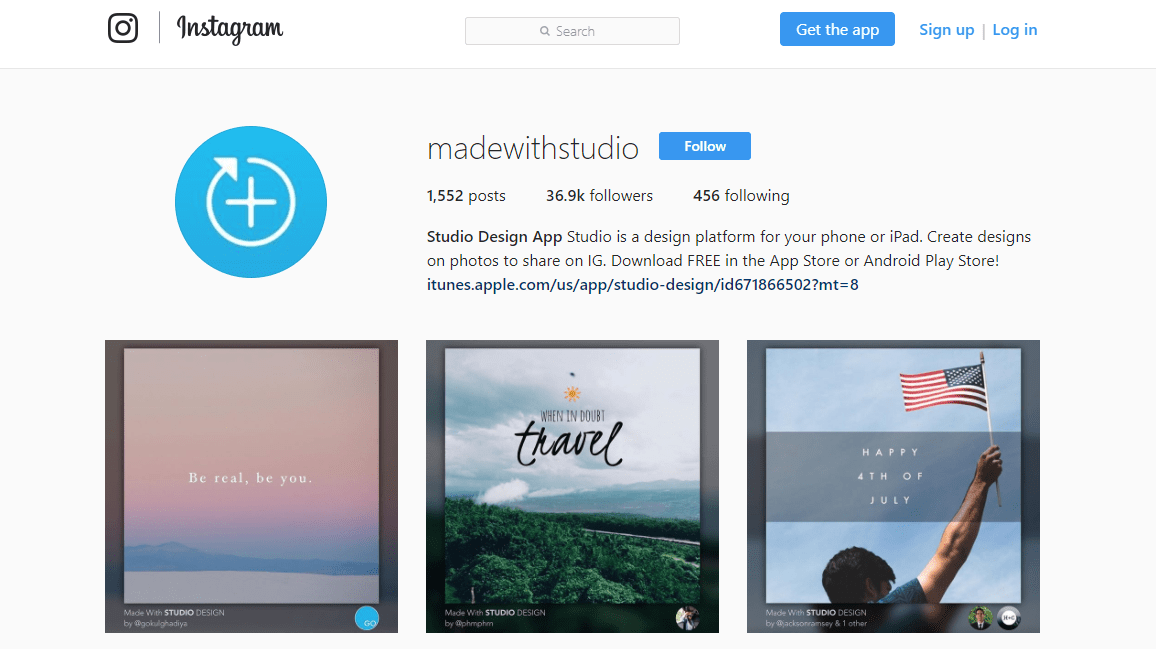
Task: Click the @phmphm avatar on travel post
Action: point(688,618)
